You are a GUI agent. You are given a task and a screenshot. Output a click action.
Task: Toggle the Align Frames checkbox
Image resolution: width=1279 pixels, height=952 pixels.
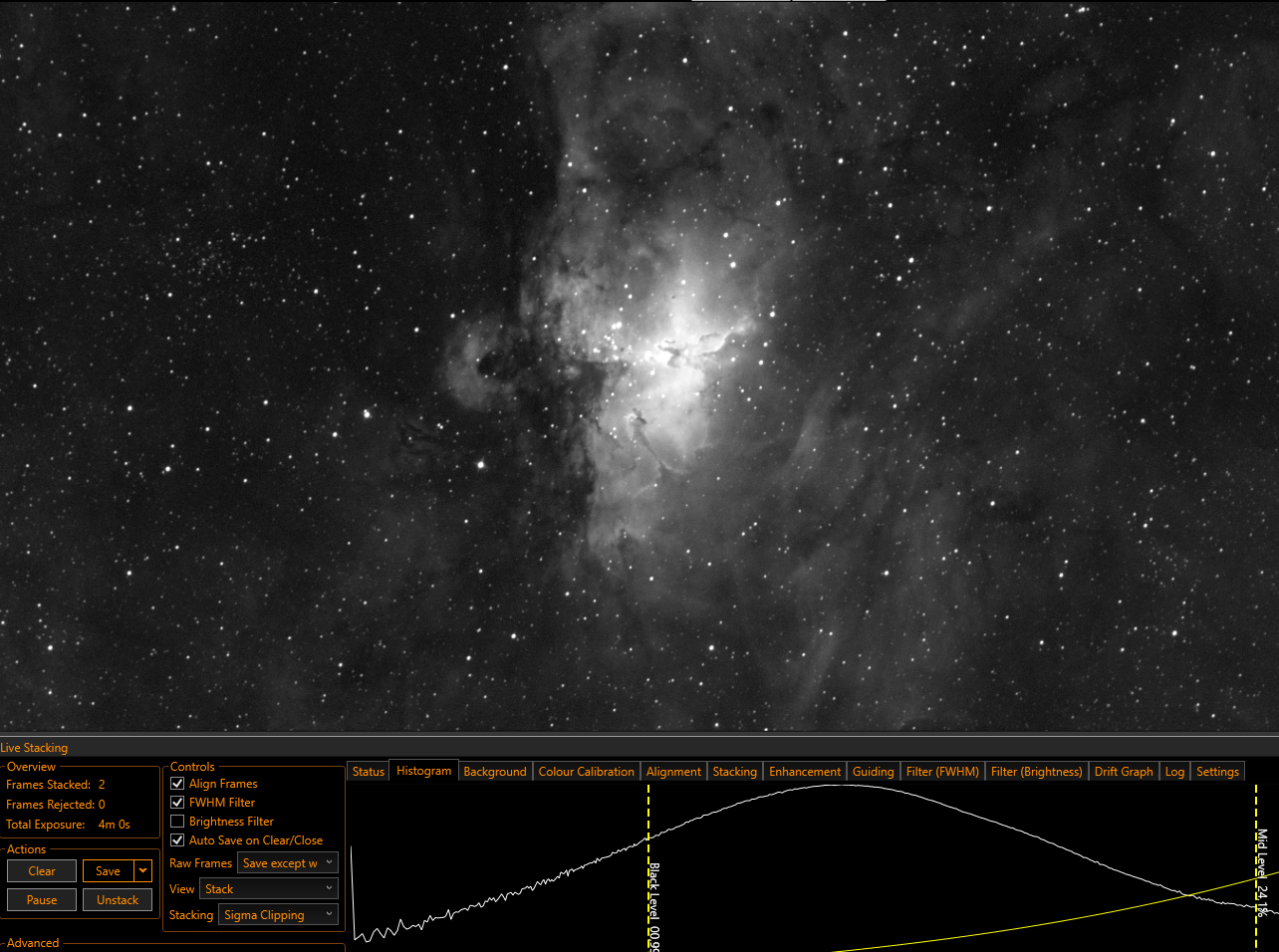pyautogui.click(x=177, y=784)
